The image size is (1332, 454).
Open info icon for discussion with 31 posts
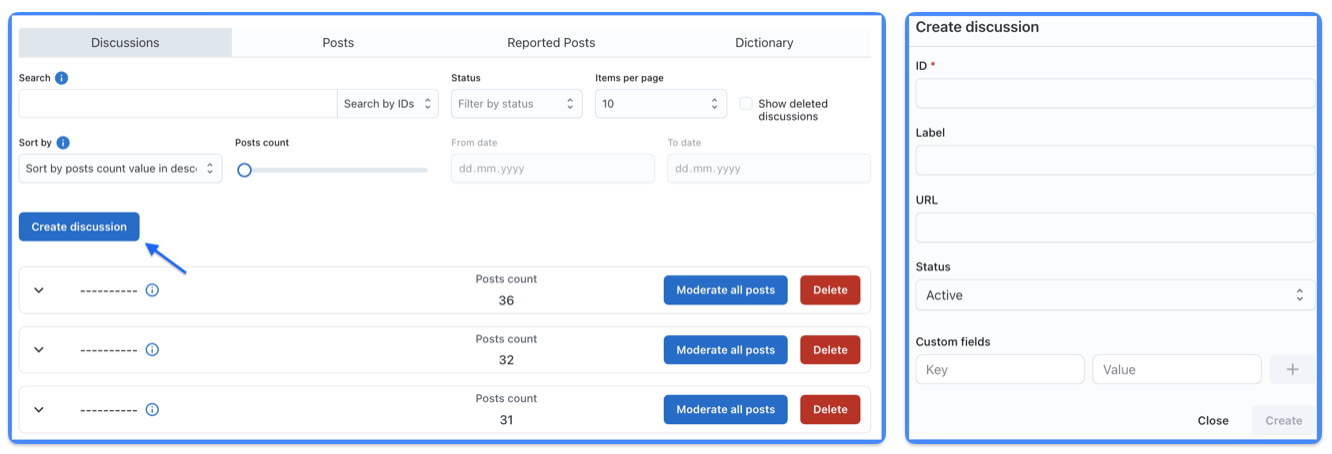[152, 409]
